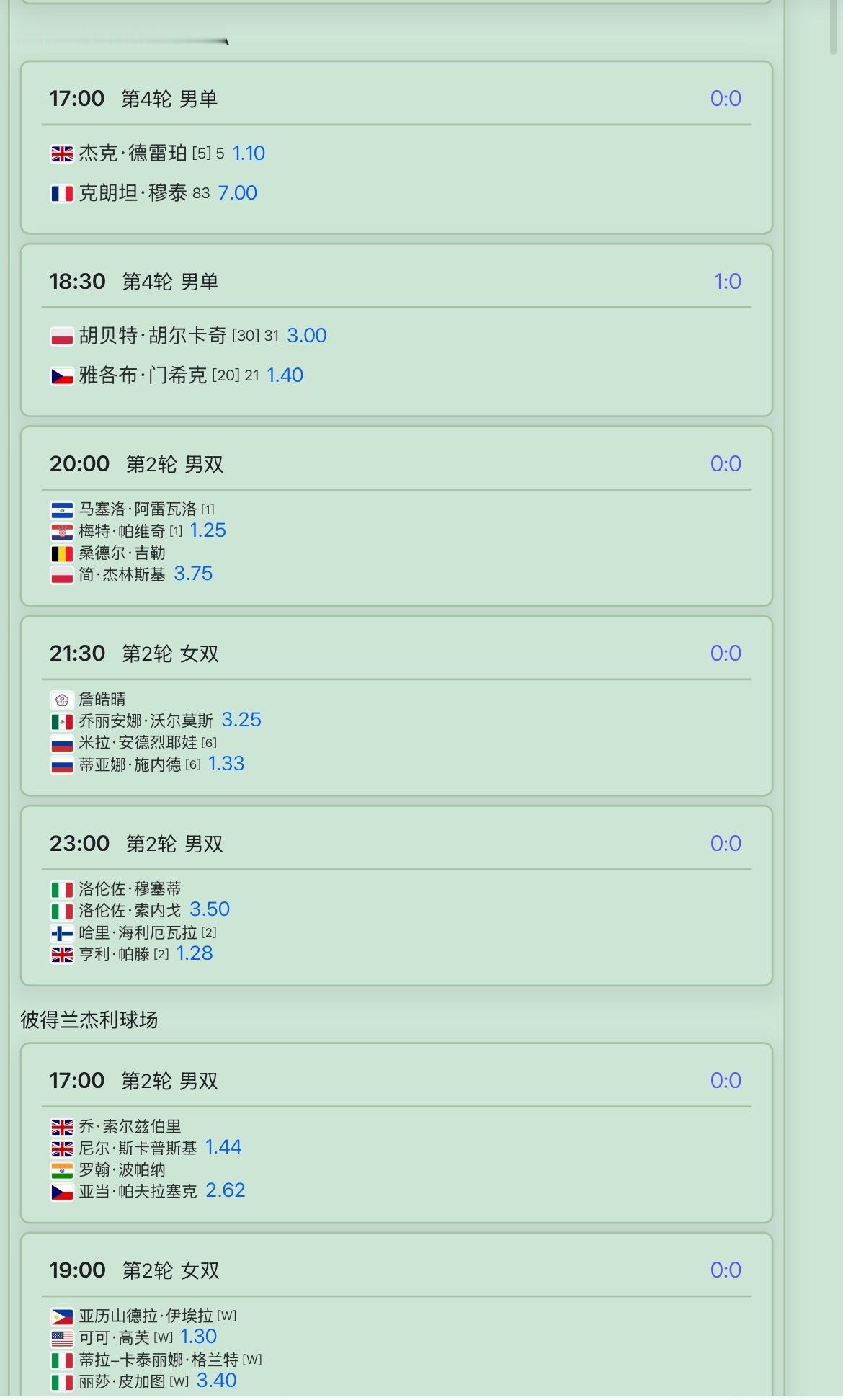This screenshot has width=843, height=1400.
Task: Click the Indian flag beside 罗翰·波帕纳
Action: (x=62, y=1170)
